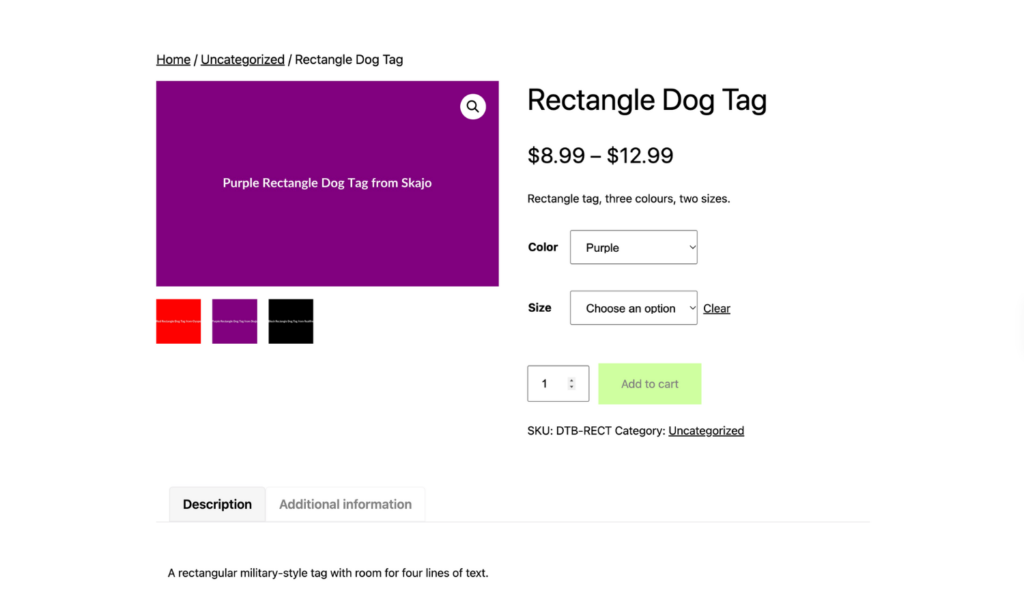Open the Uncategorized breadcrumb link
Image resolution: width=1024 pixels, height=614 pixels.
click(242, 59)
